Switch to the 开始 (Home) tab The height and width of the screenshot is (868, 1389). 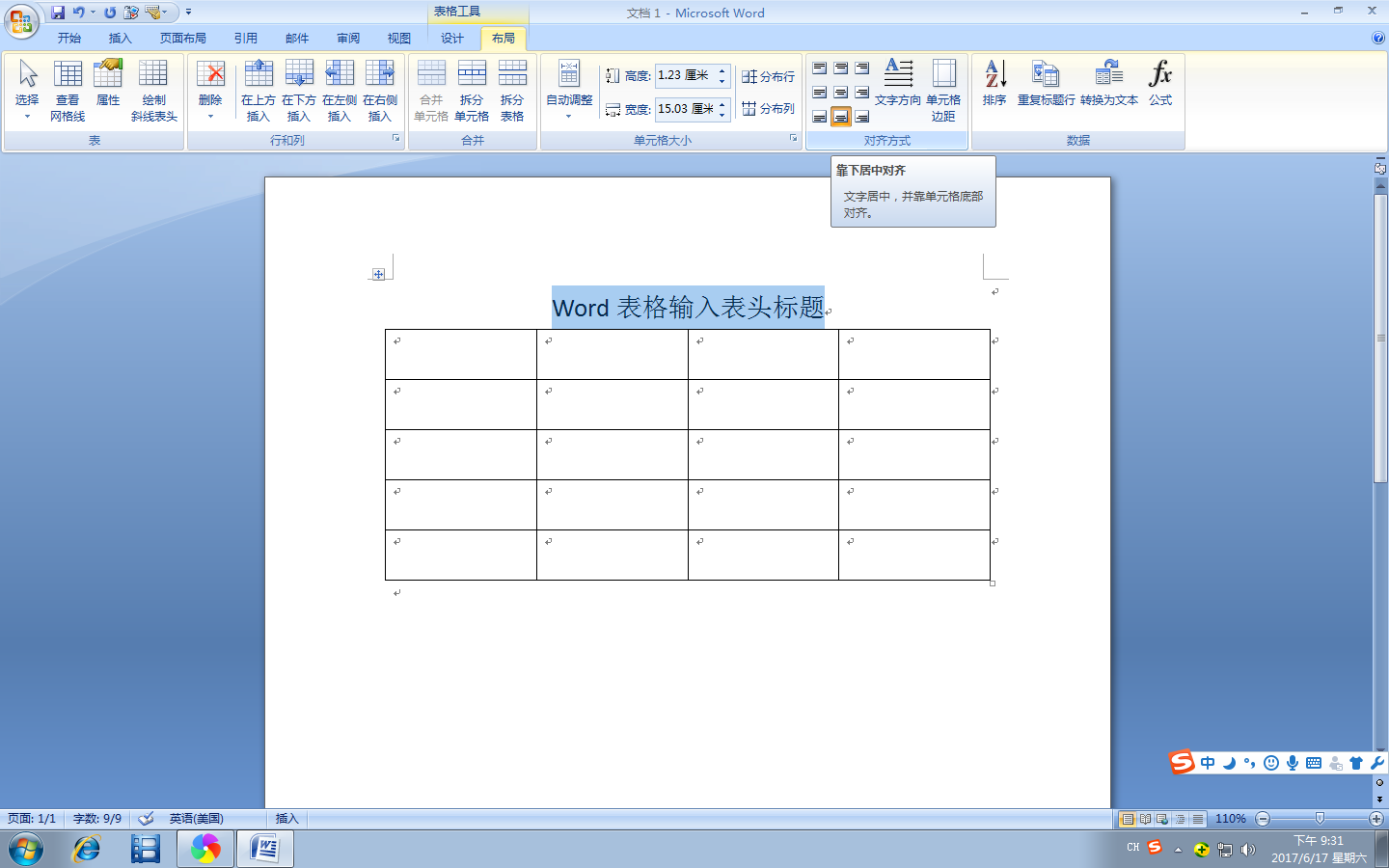point(69,39)
